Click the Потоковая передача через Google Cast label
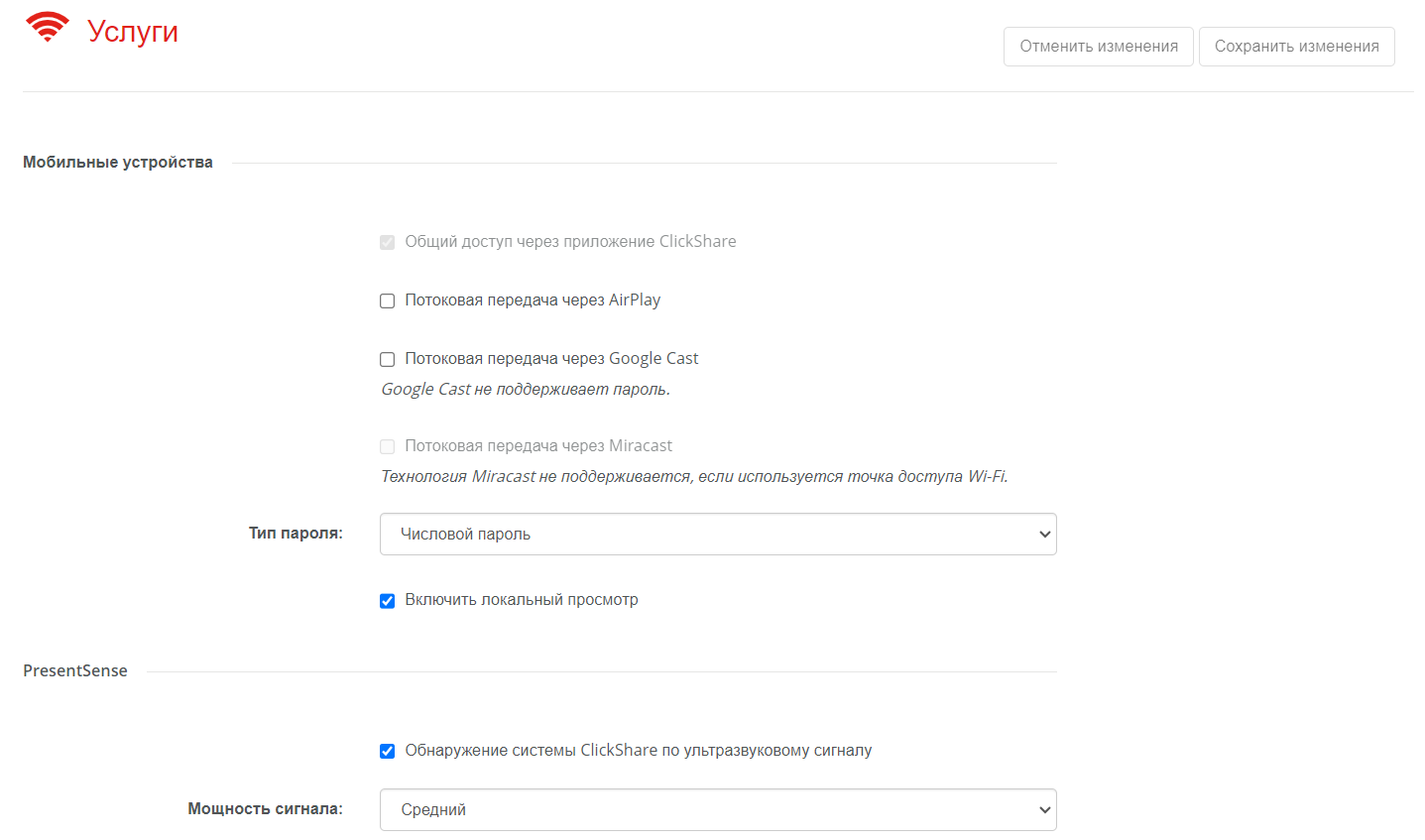 [x=551, y=358]
